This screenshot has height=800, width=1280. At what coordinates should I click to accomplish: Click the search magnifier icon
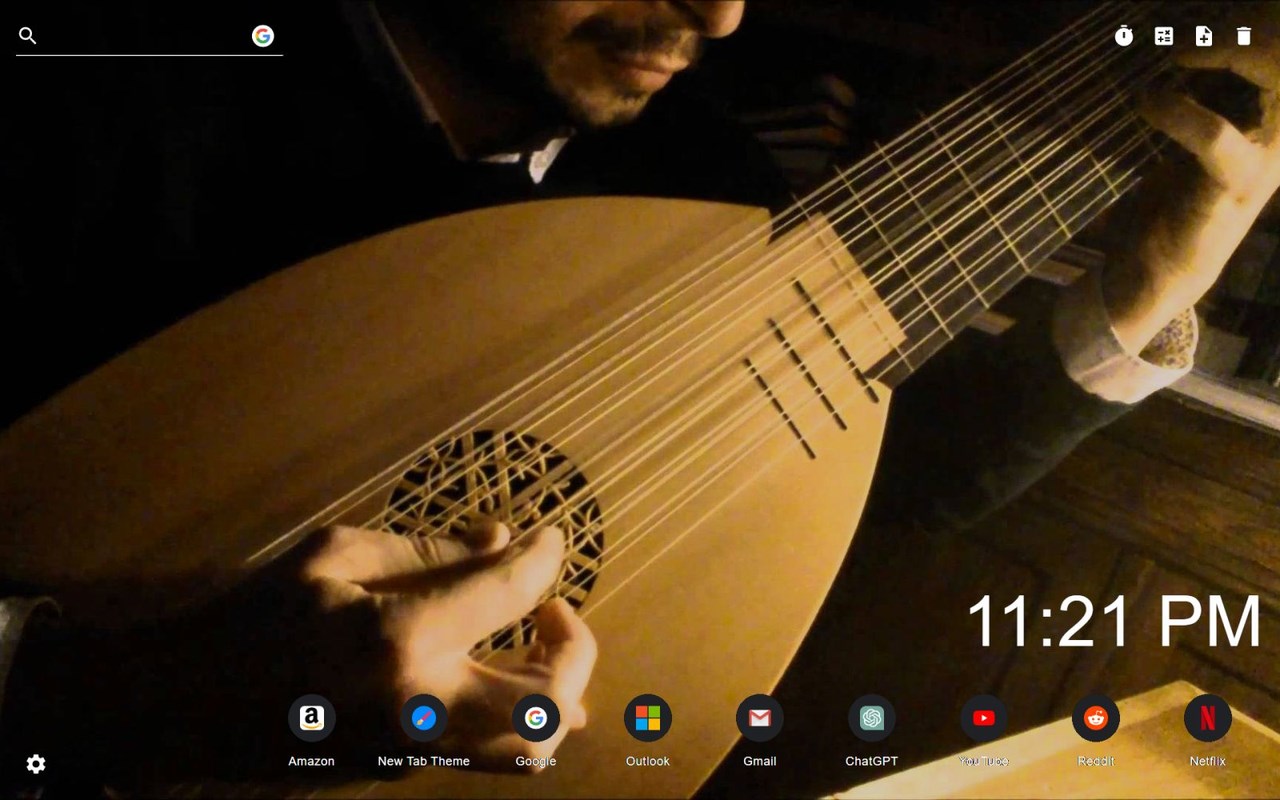tap(28, 36)
